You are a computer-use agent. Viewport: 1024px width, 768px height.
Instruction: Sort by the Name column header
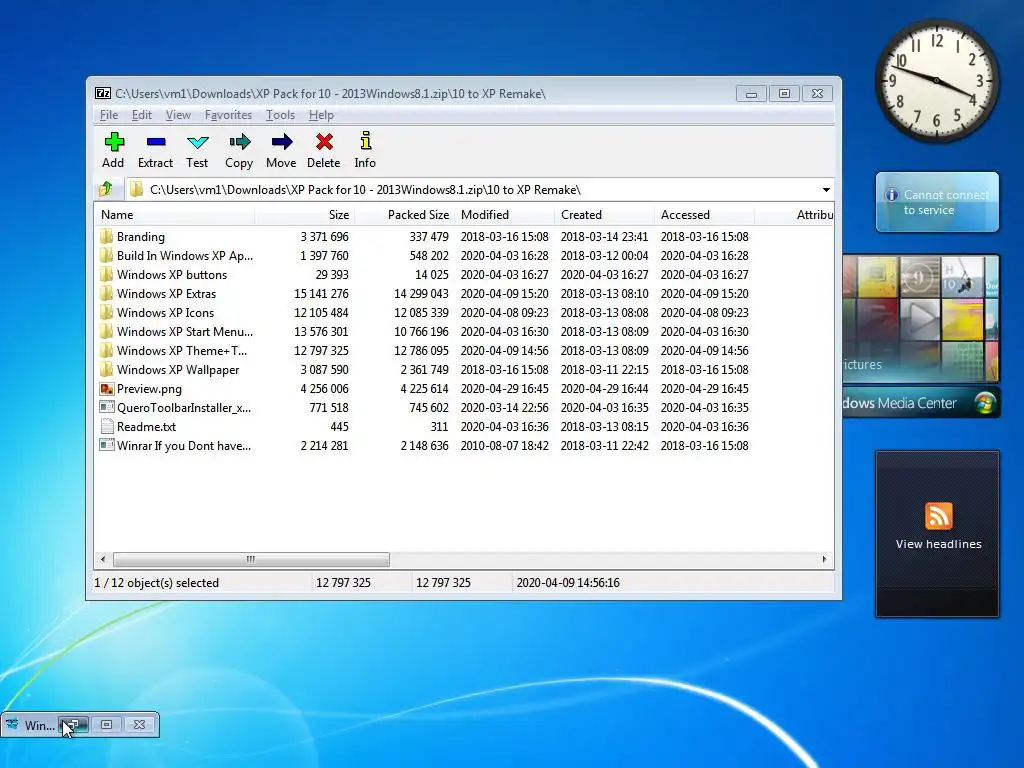(x=174, y=214)
